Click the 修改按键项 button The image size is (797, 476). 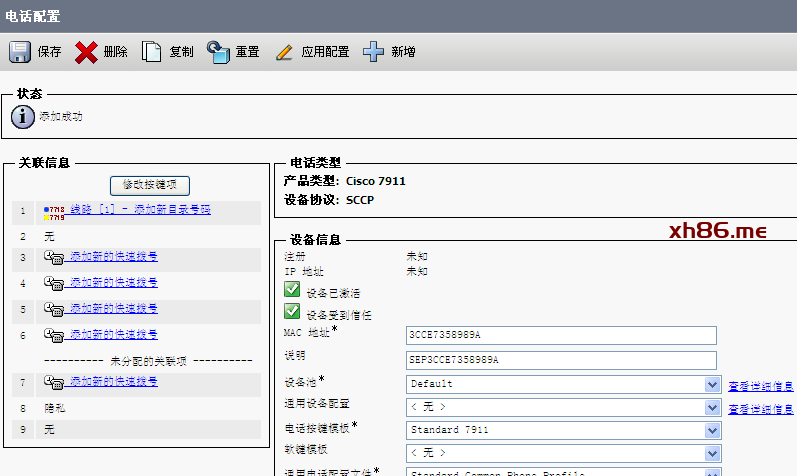tap(149, 185)
